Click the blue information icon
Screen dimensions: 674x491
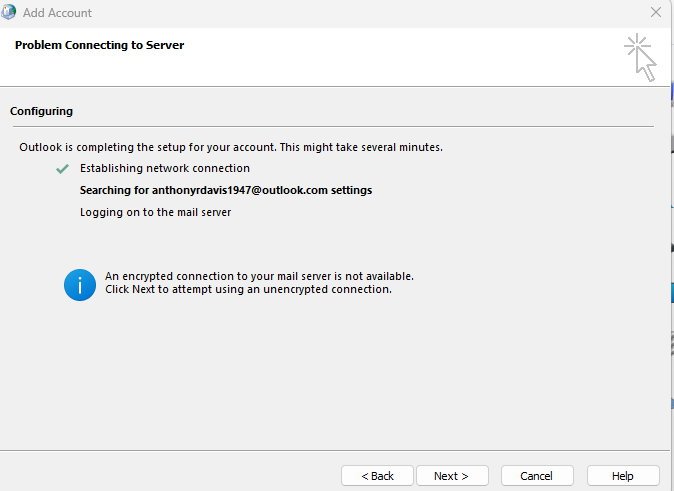[80, 285]
